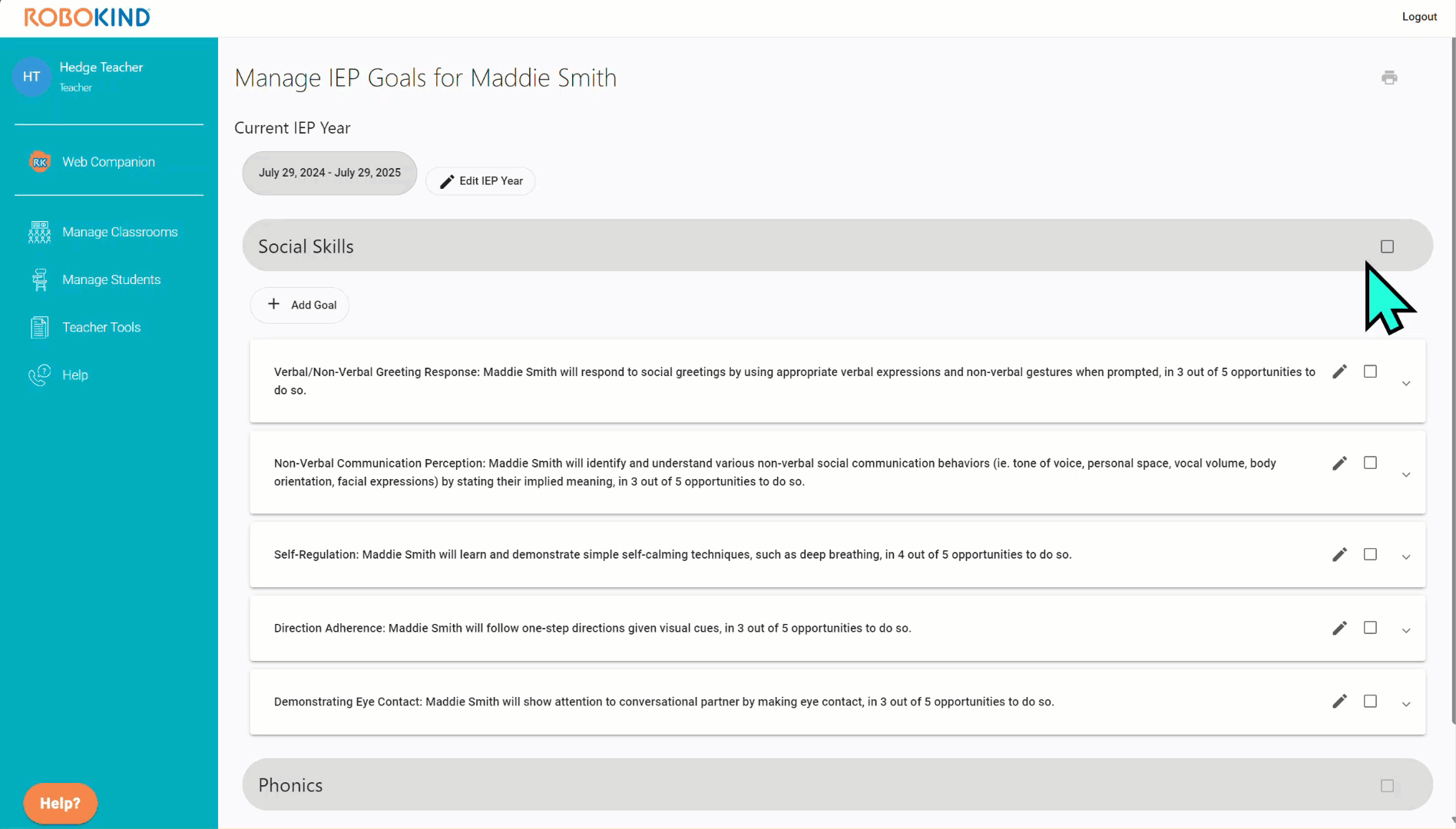Expand Non-Verbal Communication Perception goal chevron
Image resolution: width=1456 pixels, height=829 pixels.
point(1406,474)
